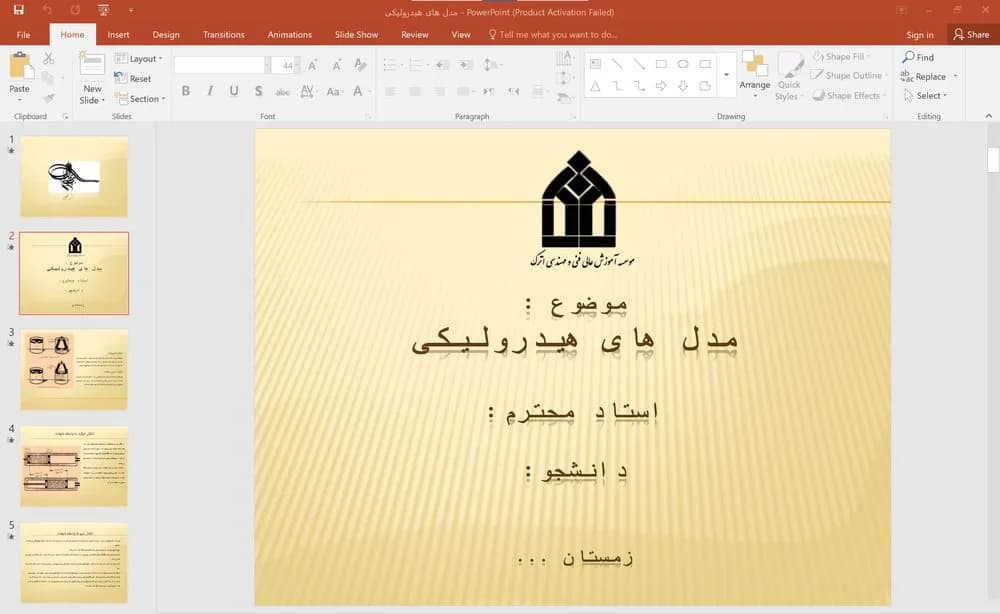Click the font name input box
Screen dimensions: 1000x614
click(x=219, y=65)
